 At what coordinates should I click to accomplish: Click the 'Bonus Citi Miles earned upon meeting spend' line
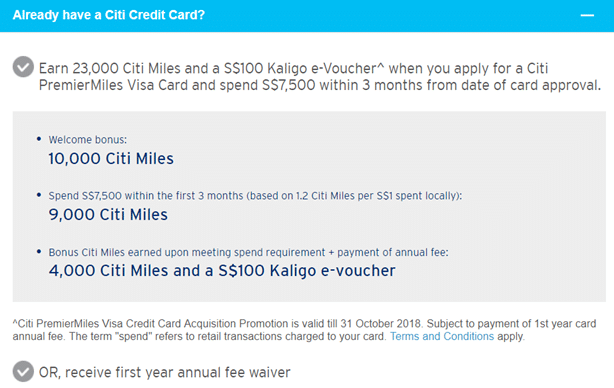tap(248, 252)
